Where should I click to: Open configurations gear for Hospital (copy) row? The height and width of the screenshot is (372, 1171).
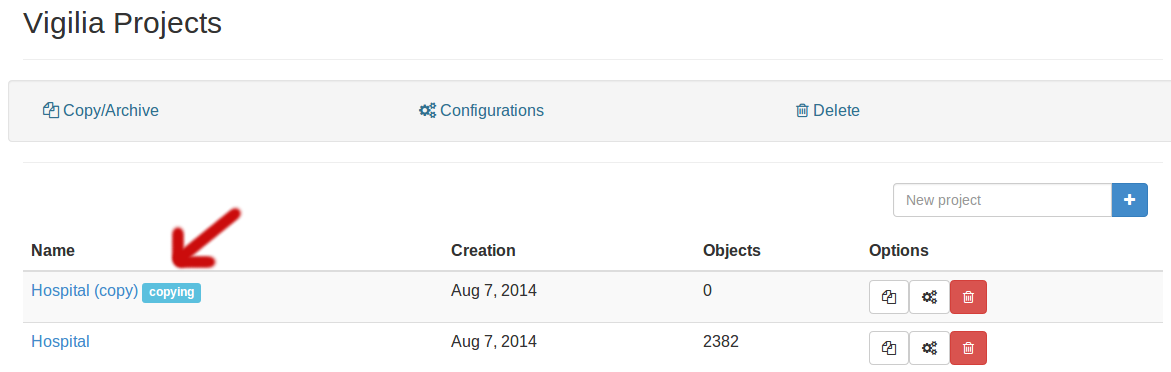tap(929, 297)
